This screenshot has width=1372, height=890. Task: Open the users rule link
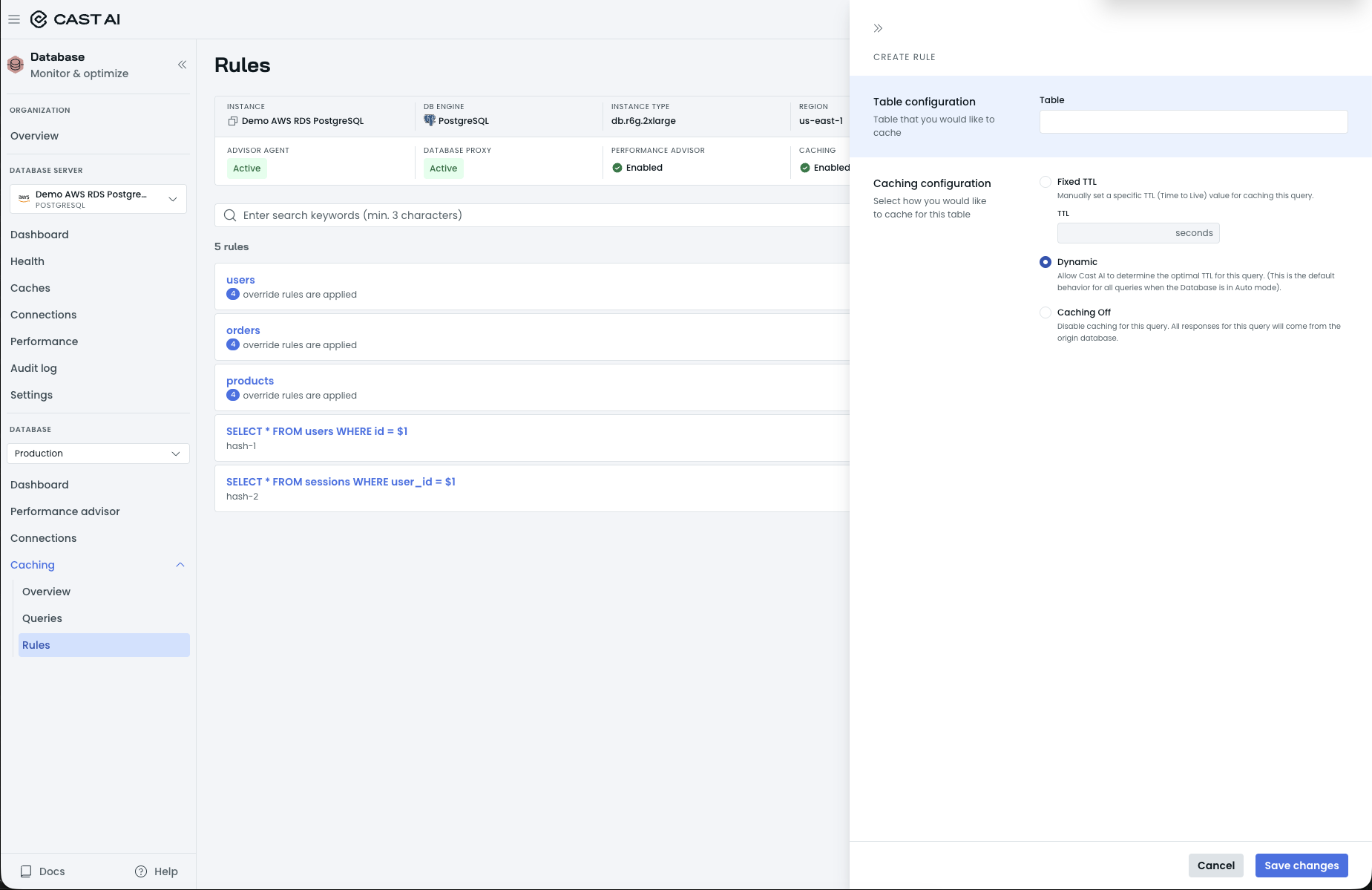pyautogui.click(x=240, y=280)
